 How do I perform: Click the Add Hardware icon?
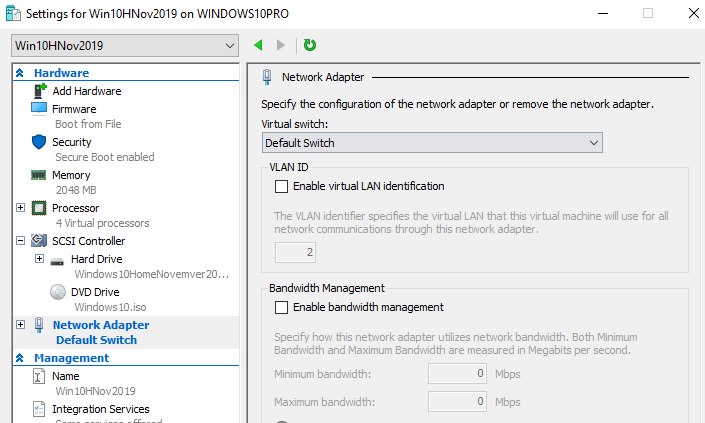(x=40, y=91)
